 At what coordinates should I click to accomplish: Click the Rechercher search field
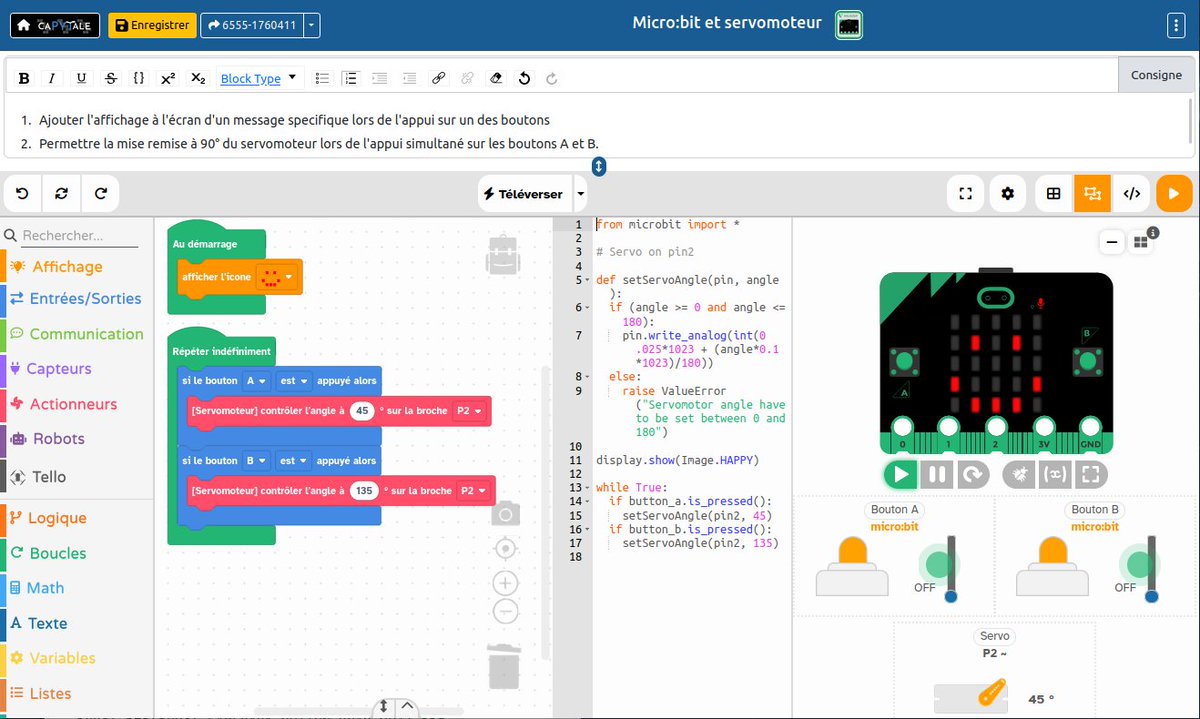click(79, 236)
